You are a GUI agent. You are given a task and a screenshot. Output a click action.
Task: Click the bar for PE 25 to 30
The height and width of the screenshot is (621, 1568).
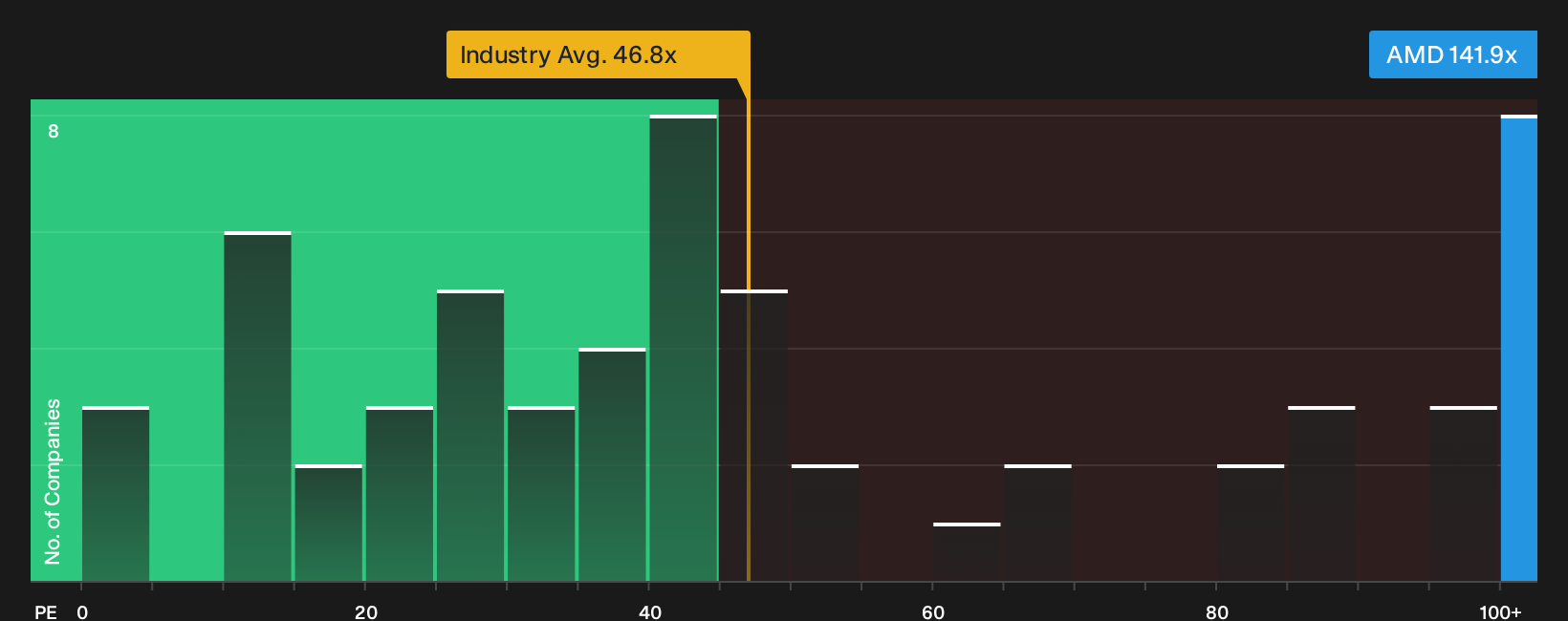click(x=470, y=436)
